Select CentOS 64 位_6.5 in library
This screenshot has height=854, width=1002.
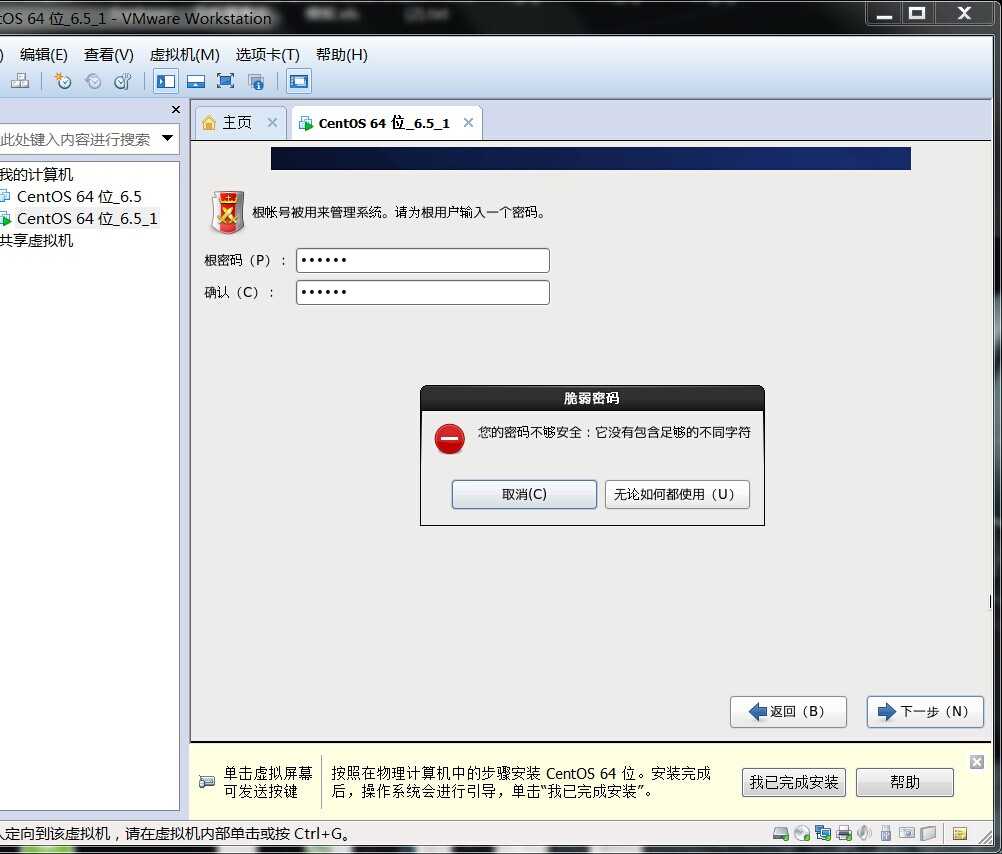tap(79, 196)
